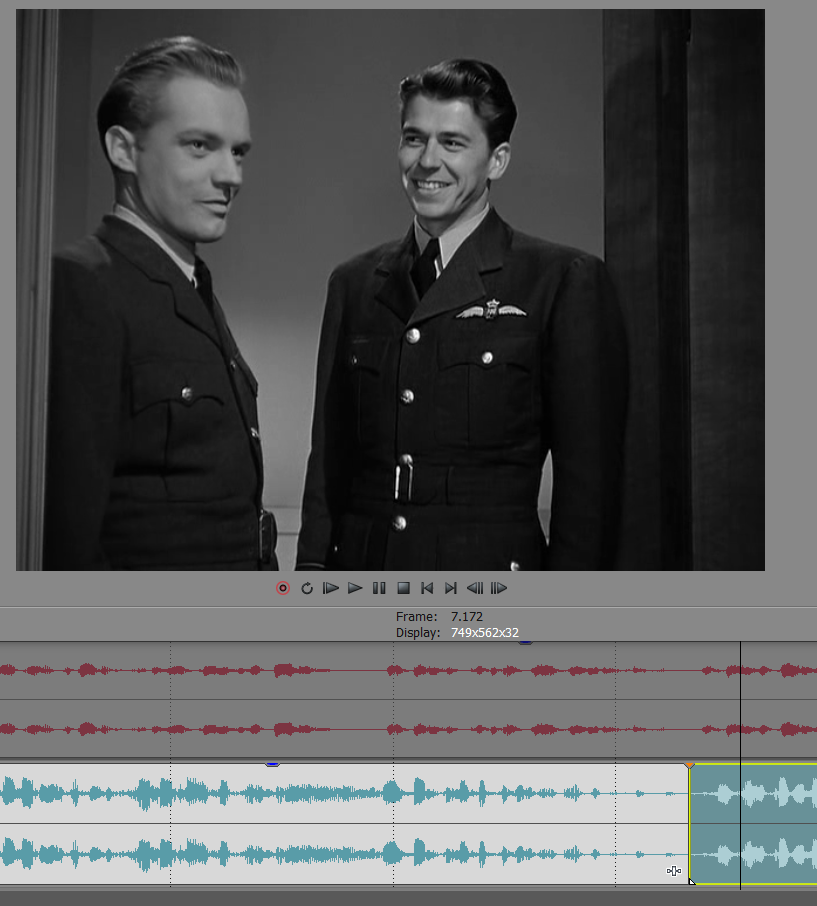Click the blue marker above the red audio track
817x906 pixels.
point(525,642)
